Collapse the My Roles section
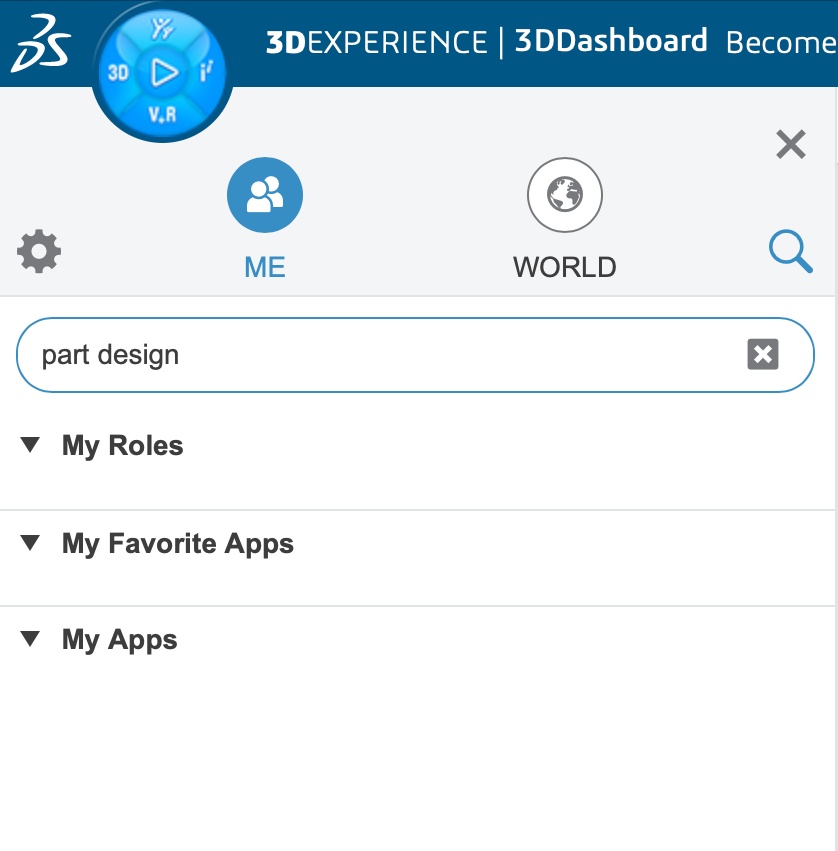The image size is (838, 851). click(30, 445)
